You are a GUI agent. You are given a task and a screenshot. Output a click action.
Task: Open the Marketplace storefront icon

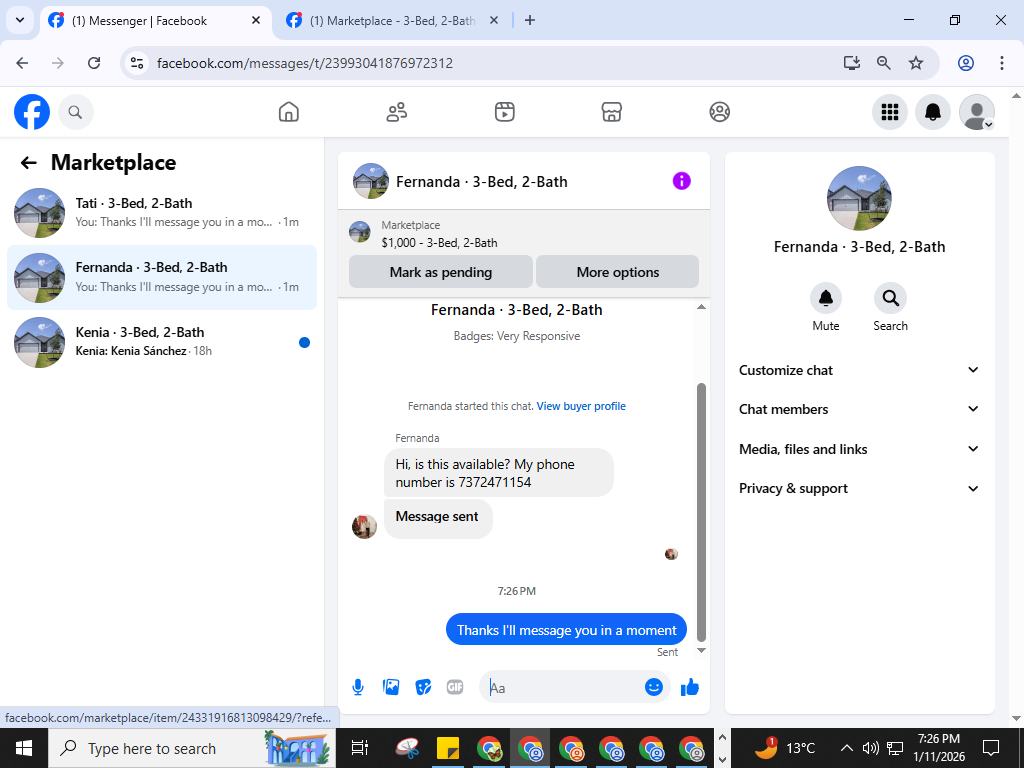tap(611, 112)
